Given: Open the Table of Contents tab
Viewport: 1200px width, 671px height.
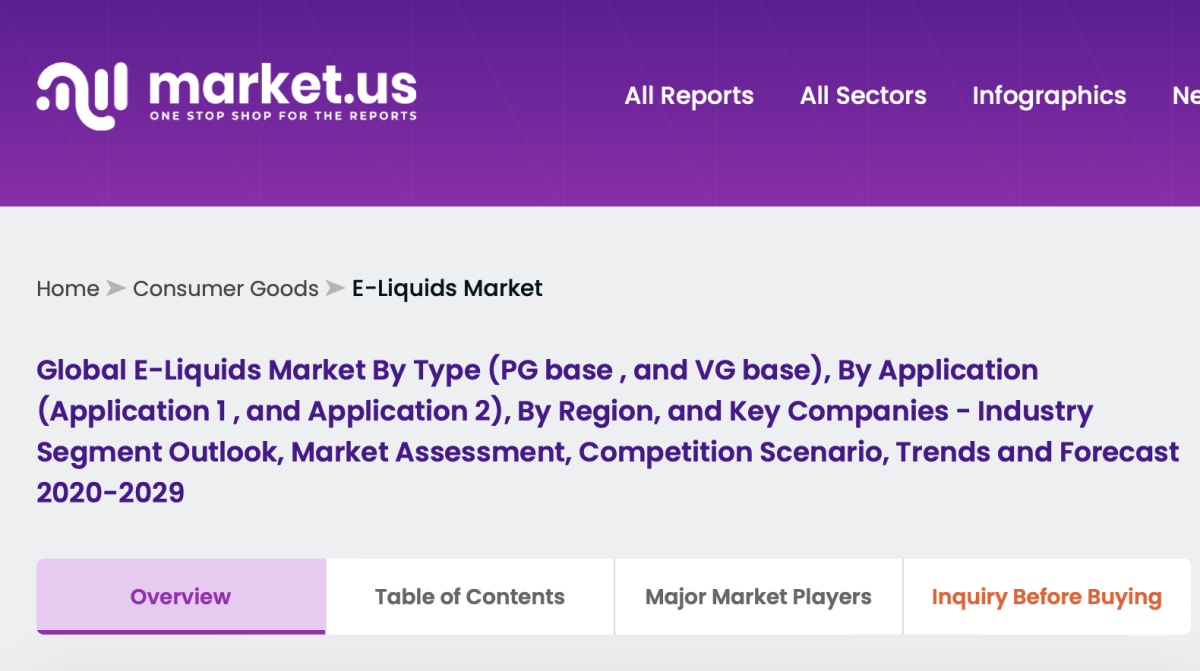Looking at the screenshot, I should click(470, 597).
